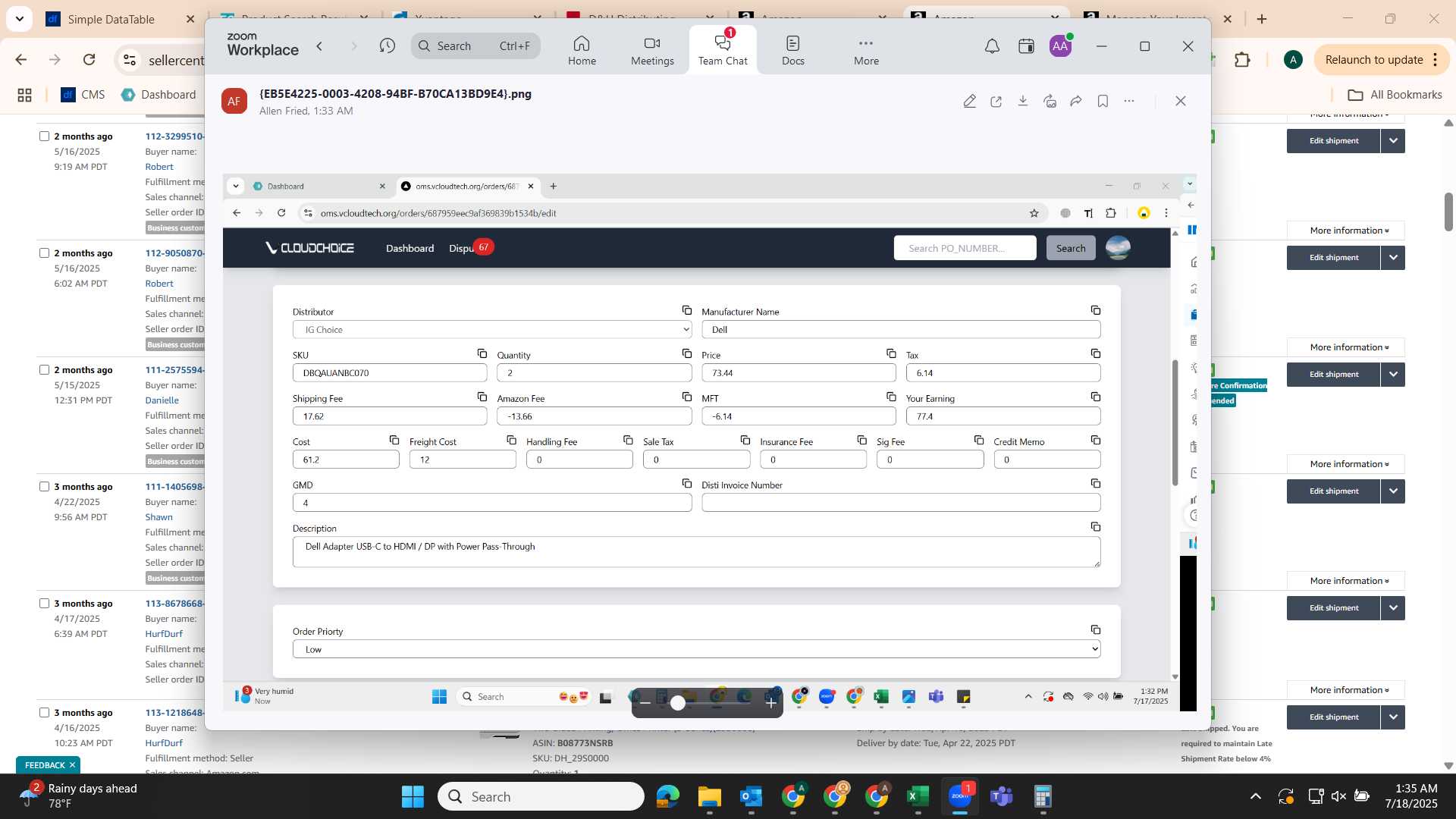Open CMS bookmark
The image size is (1456, 819).
(83, 95)
